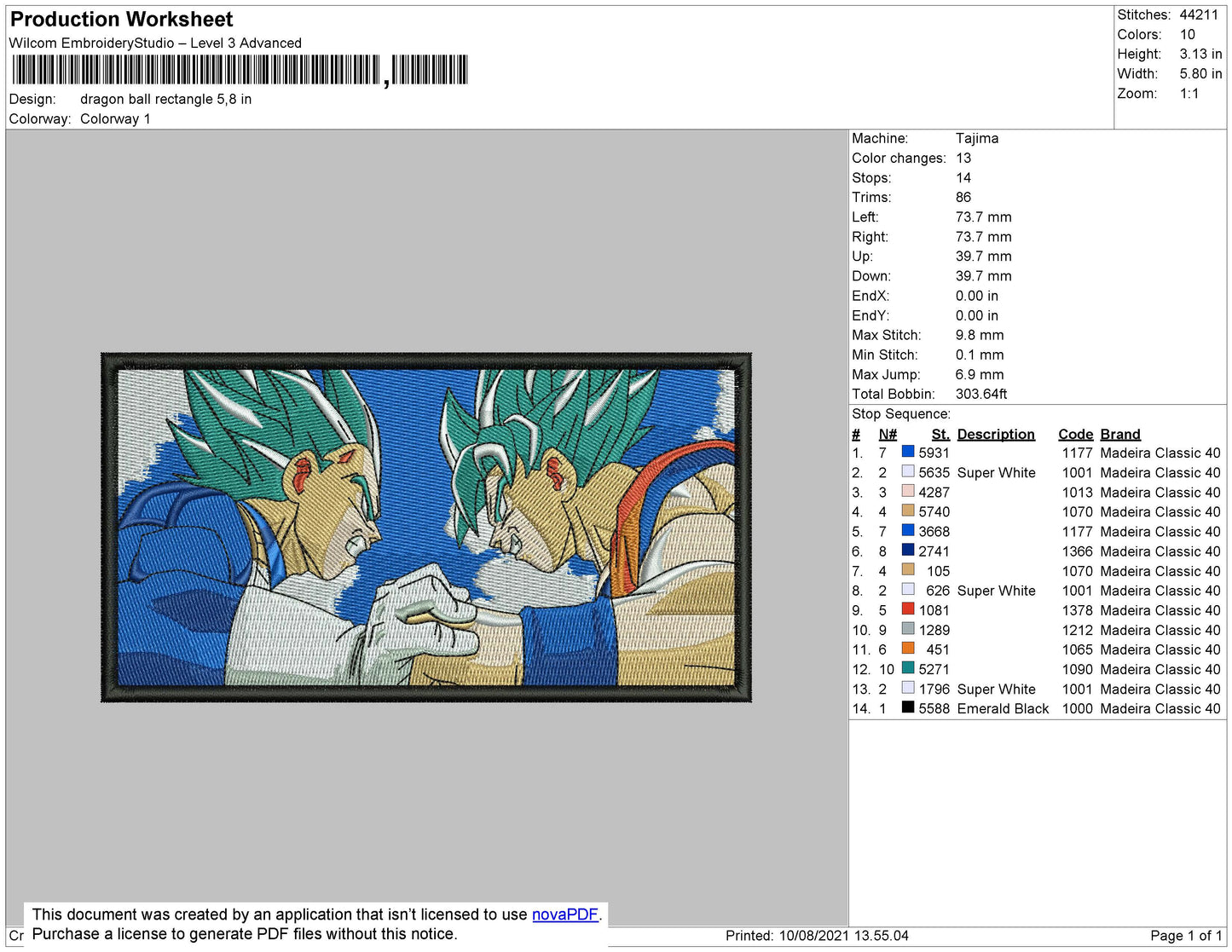Click the Tajima machine name value
Image resolution: width=1232 pixels, height=952 pixels.
pos(976,138)
